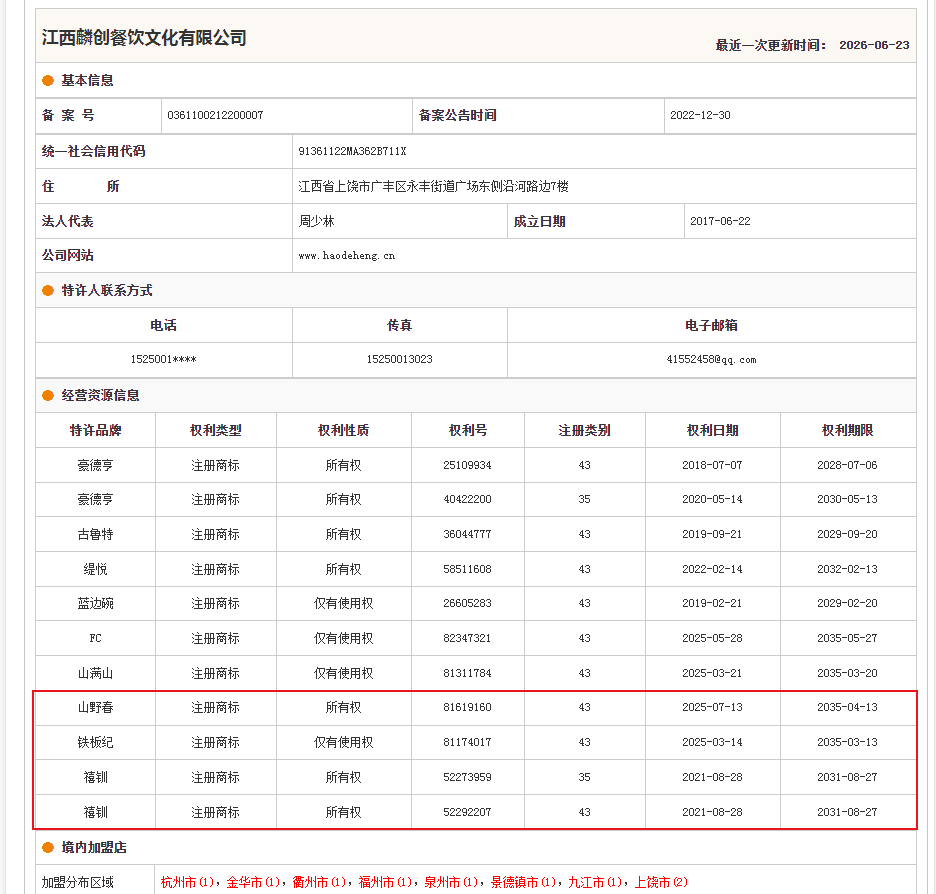
Task: Open the 福州市 (1) franchise link
Action: [385, 882]
